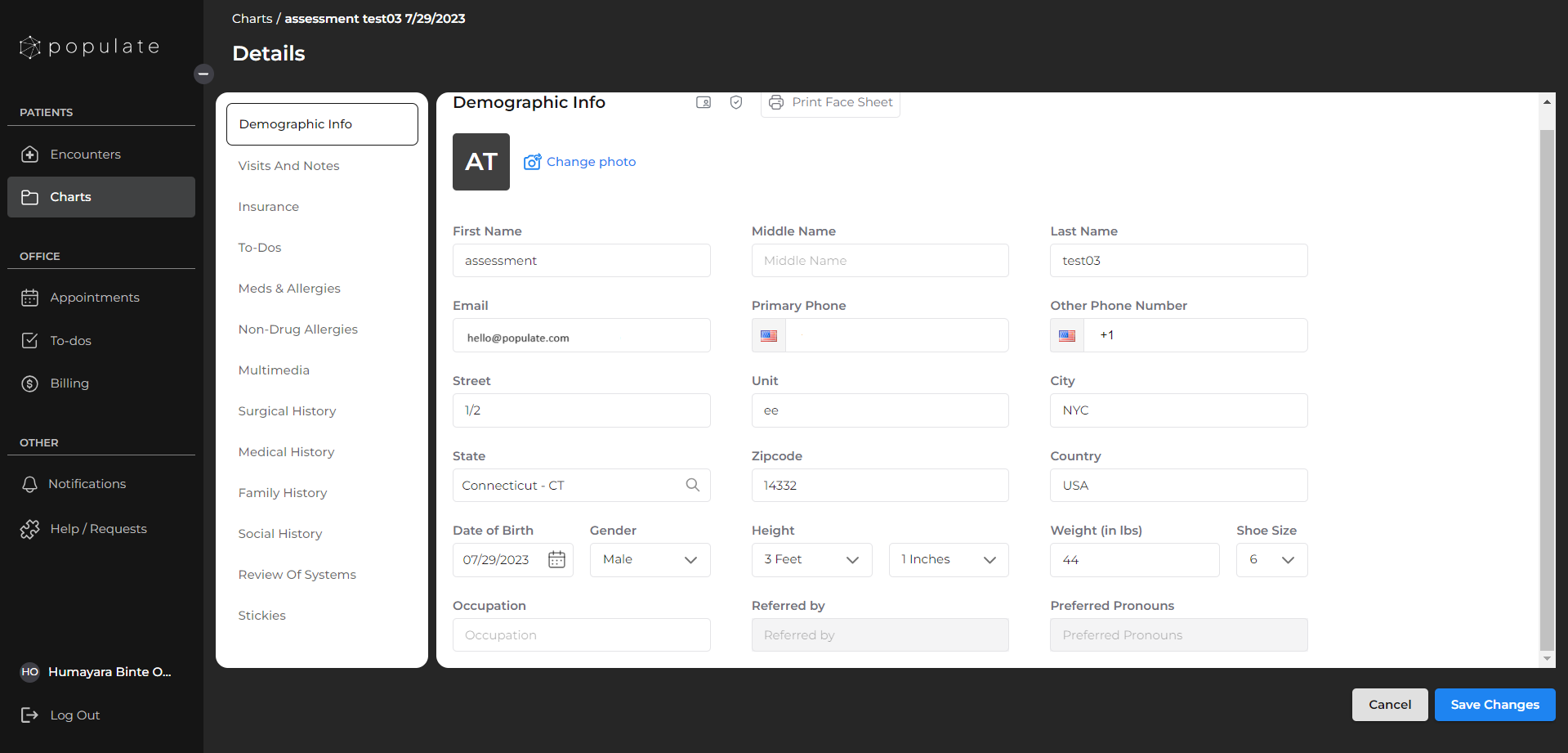Image resolution: width=1568 pixels, height=753 pixels.
Task: Click the patient ID card icon near Demographic Info
Action: (x=703, y=102)
